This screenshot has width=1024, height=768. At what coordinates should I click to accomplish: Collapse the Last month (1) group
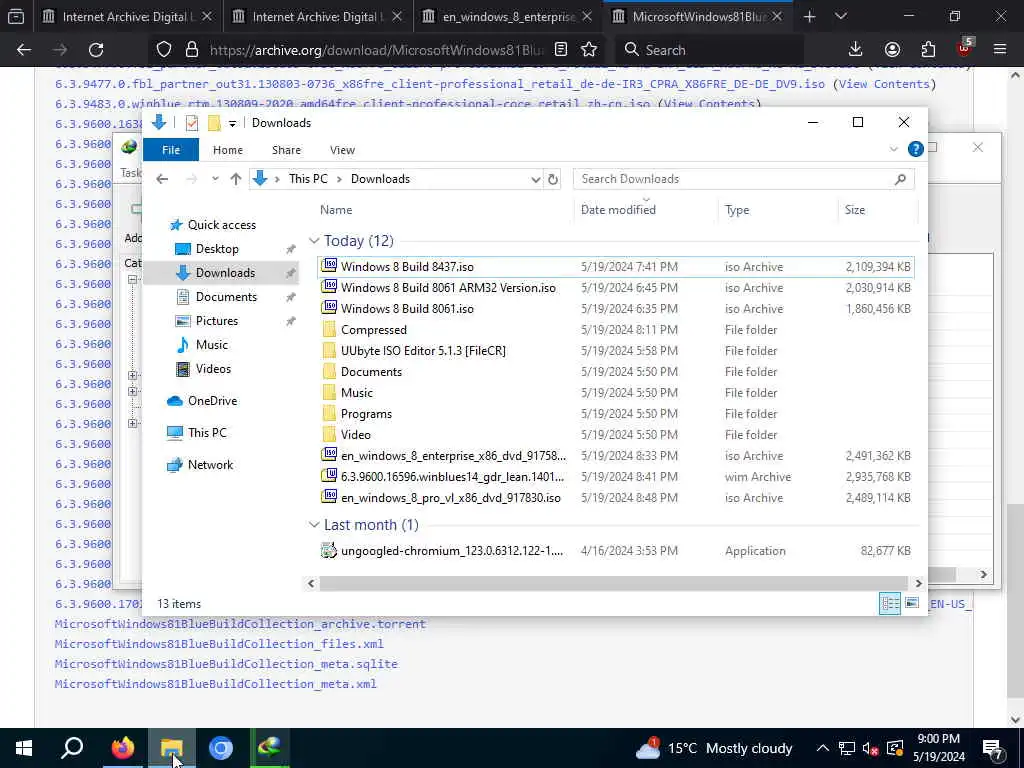point(314,525)
